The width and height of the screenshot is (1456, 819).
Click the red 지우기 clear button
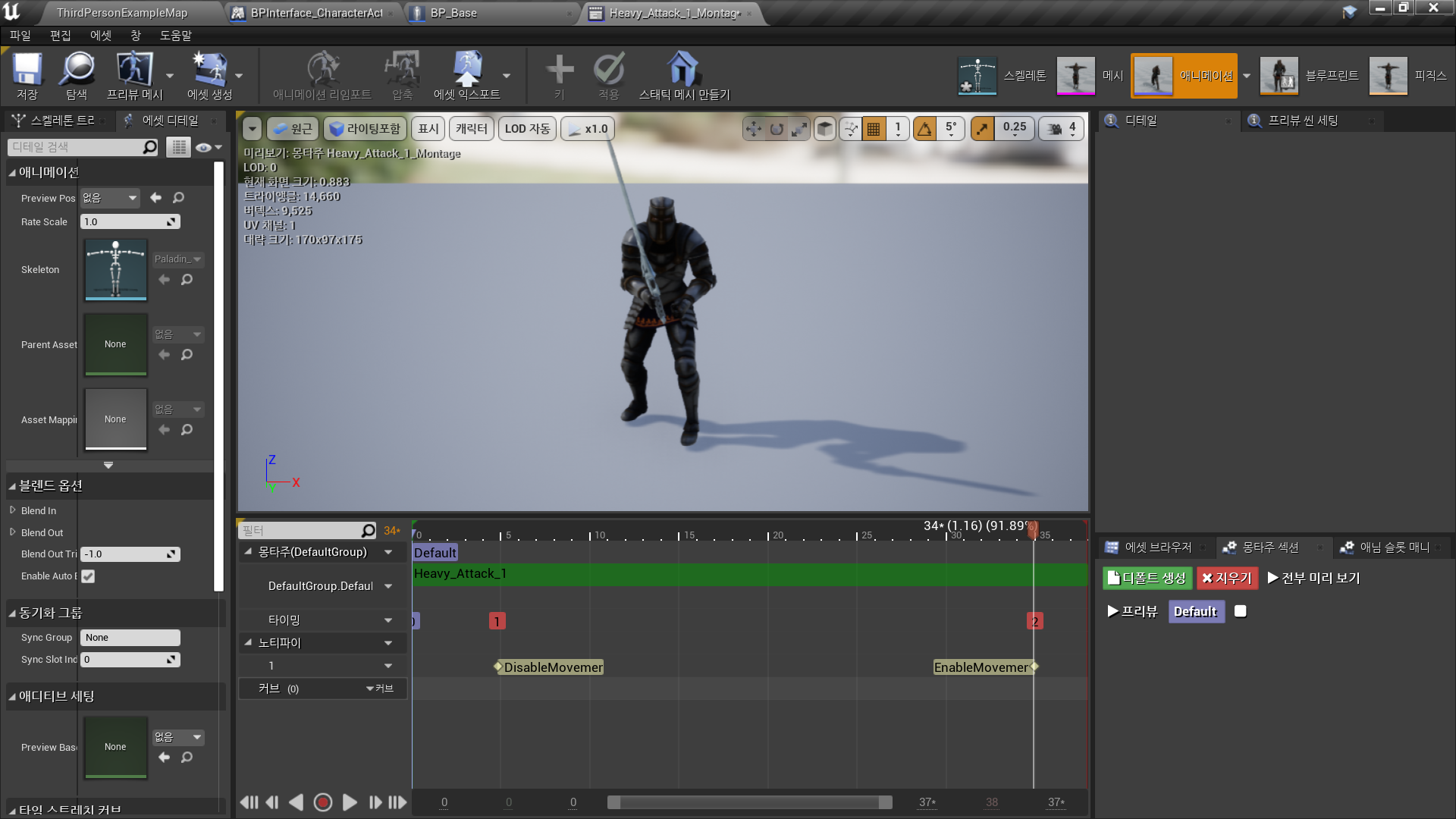click(x=1226, y=578)
